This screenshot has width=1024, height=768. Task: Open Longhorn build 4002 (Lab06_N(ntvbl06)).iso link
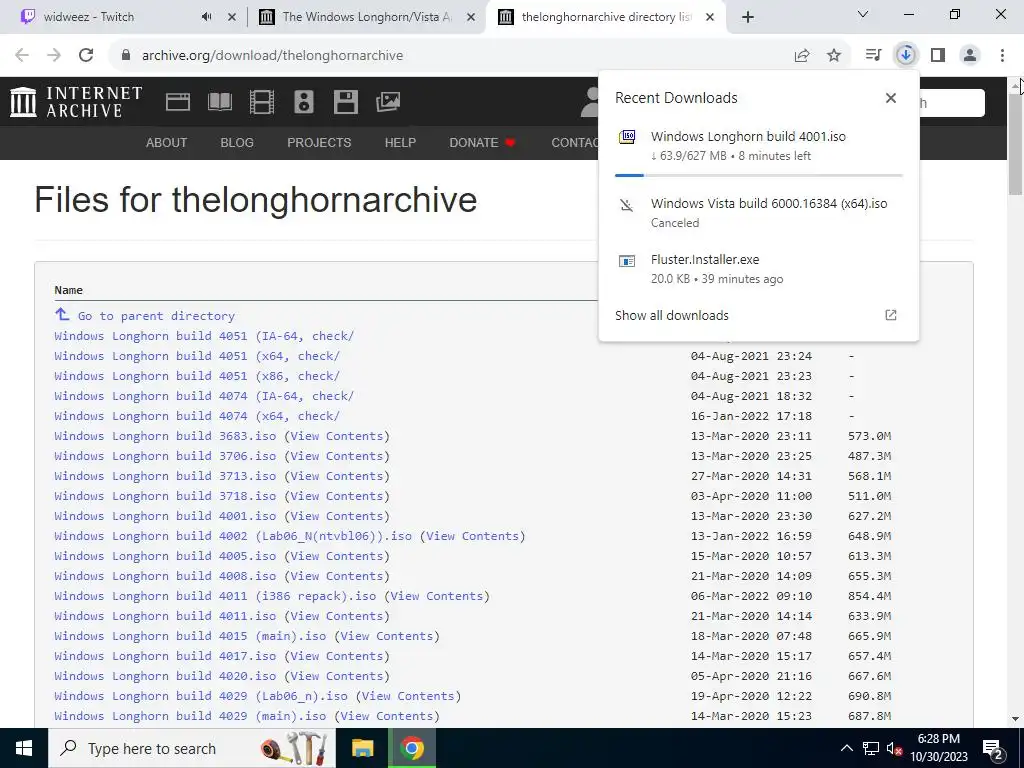pos(233,536)
